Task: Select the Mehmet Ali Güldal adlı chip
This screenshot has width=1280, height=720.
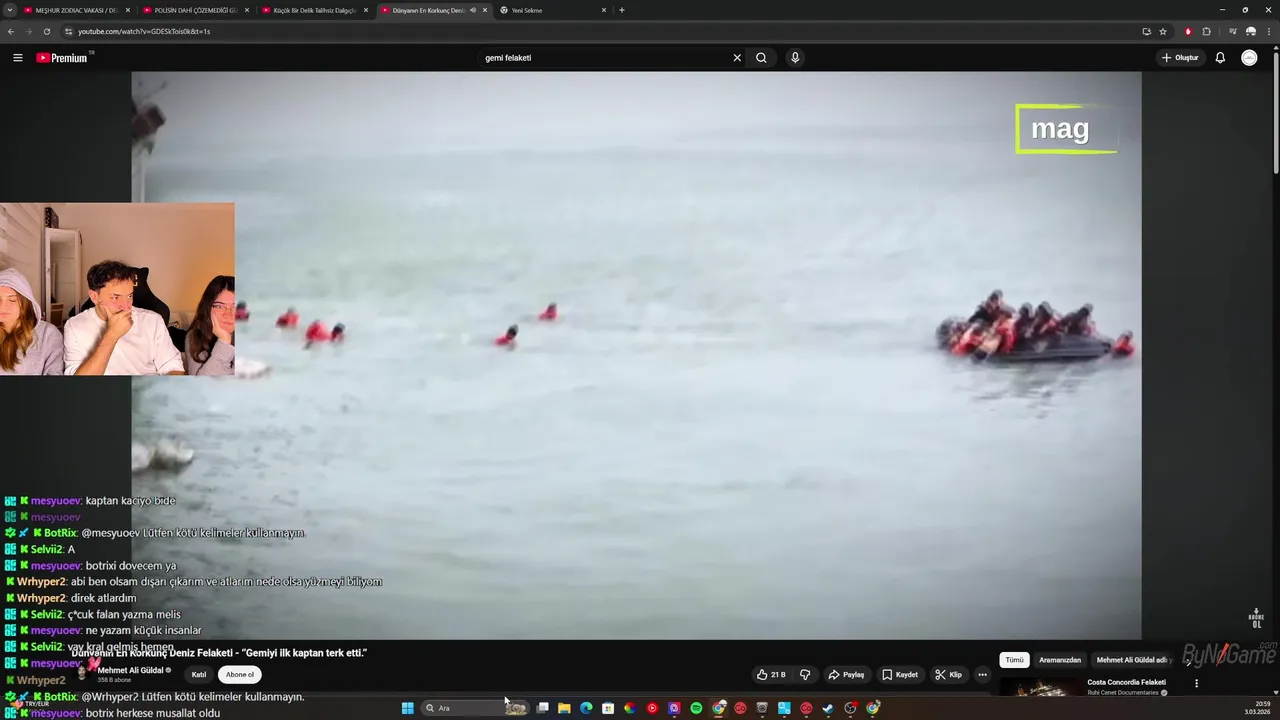Action: (x=1132, y=660)
